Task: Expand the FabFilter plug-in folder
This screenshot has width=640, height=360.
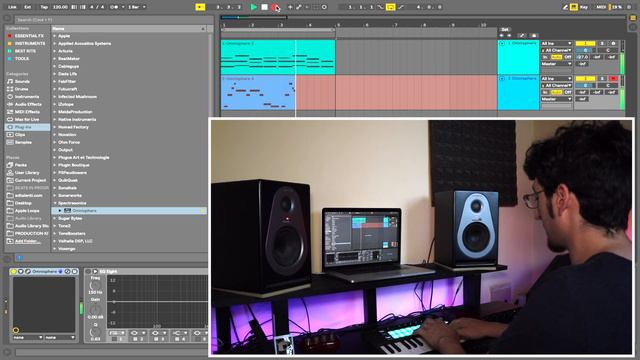Action: pyautogui.click(x=54, y=82)
